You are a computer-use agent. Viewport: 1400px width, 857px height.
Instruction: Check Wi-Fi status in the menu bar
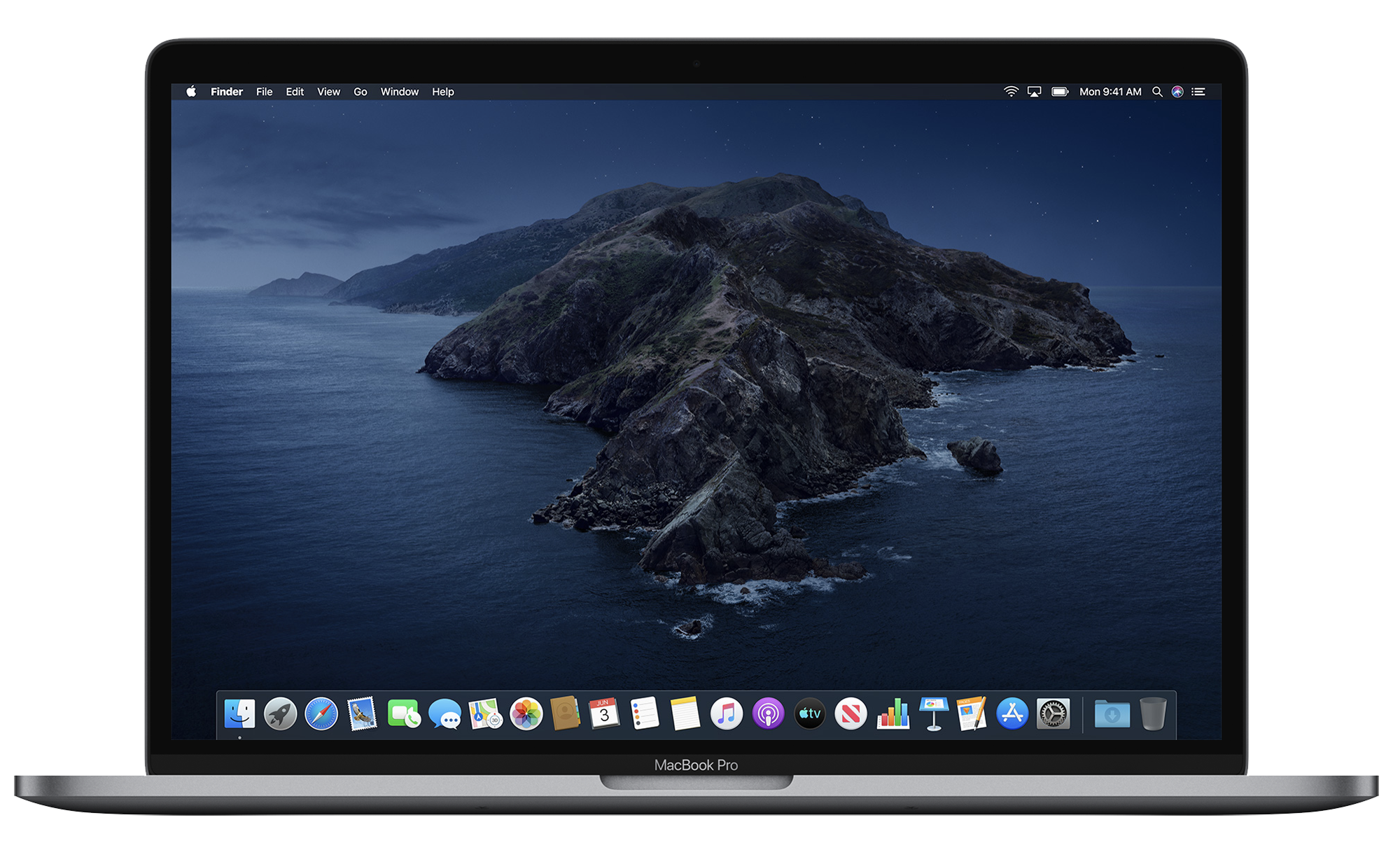point(1010,92)
